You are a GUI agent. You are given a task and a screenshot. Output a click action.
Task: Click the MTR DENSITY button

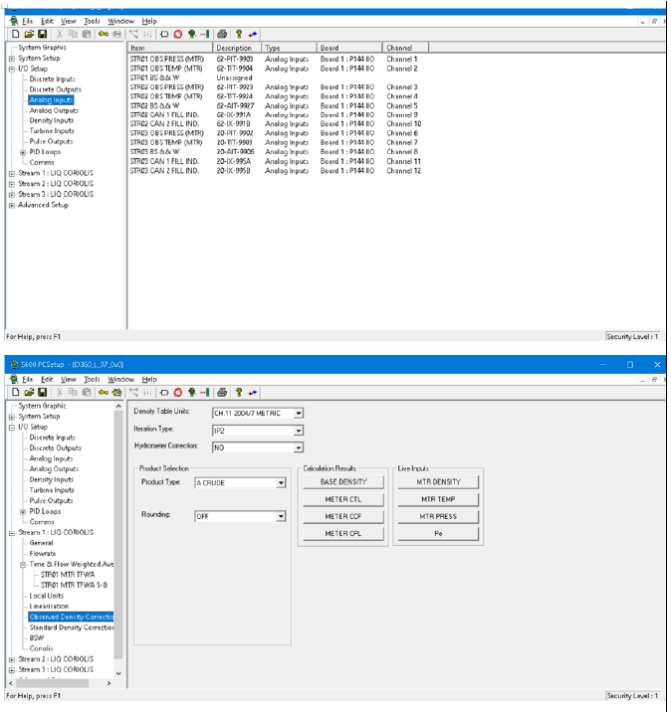[438, 482]
